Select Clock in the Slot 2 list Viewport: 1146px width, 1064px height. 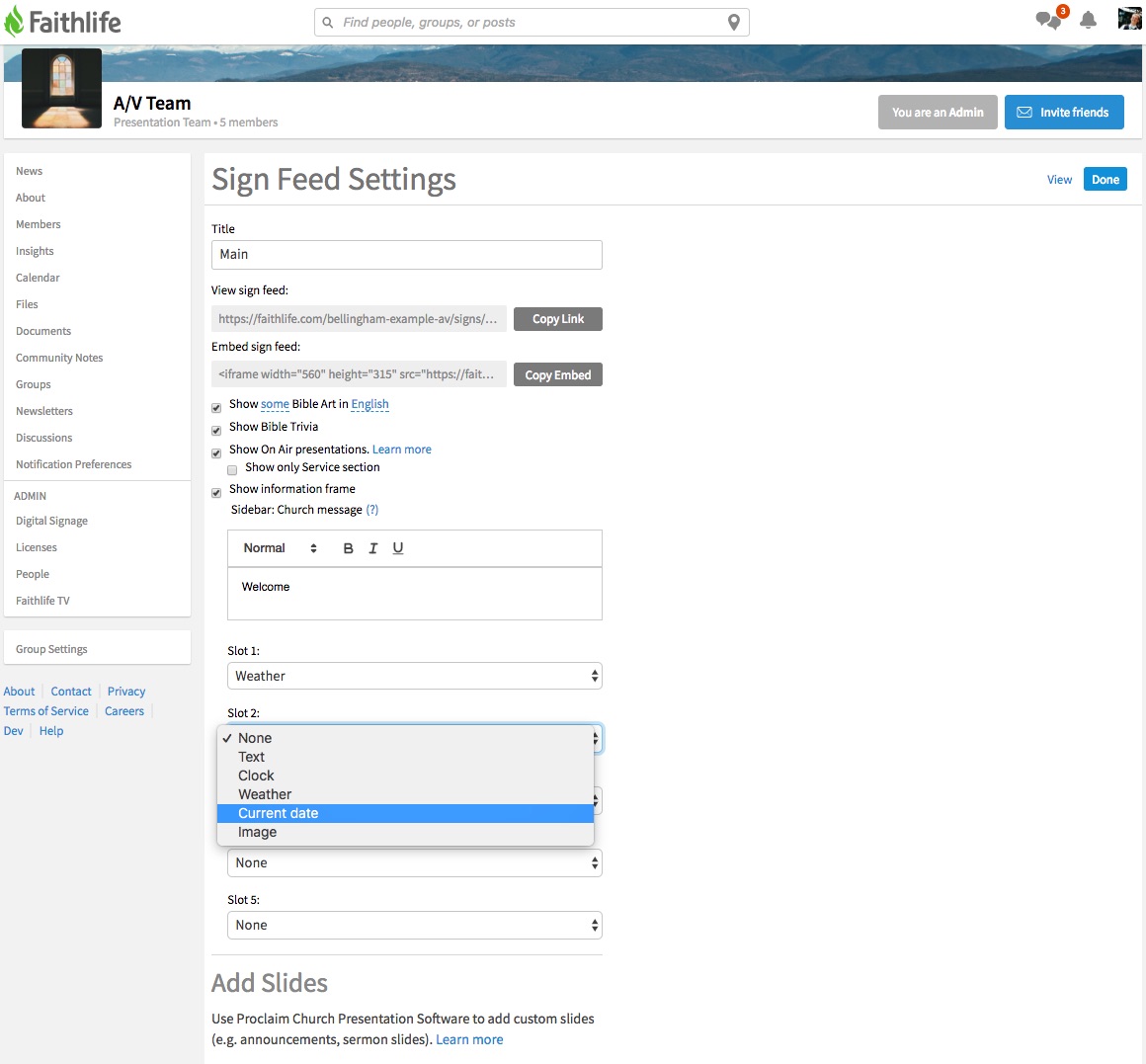coord(405,777)
